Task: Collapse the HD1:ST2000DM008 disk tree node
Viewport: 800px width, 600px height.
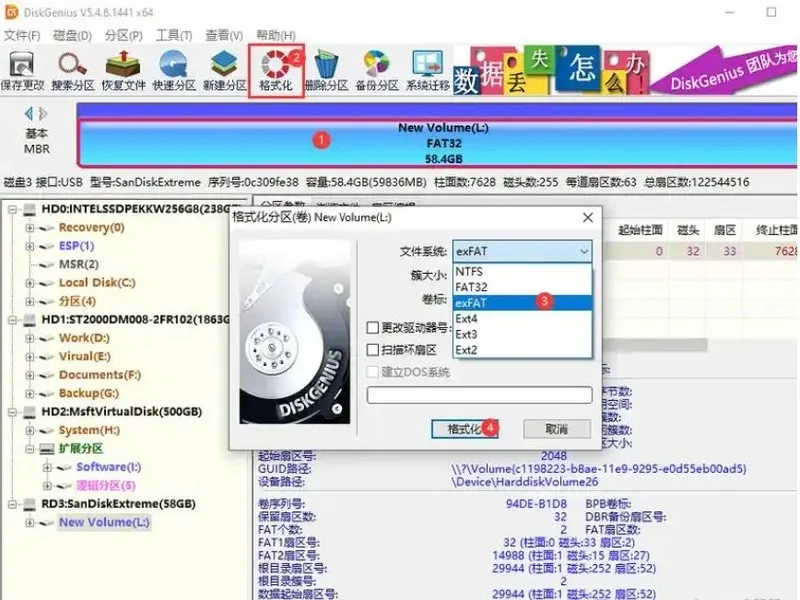Action: [11, 320]
